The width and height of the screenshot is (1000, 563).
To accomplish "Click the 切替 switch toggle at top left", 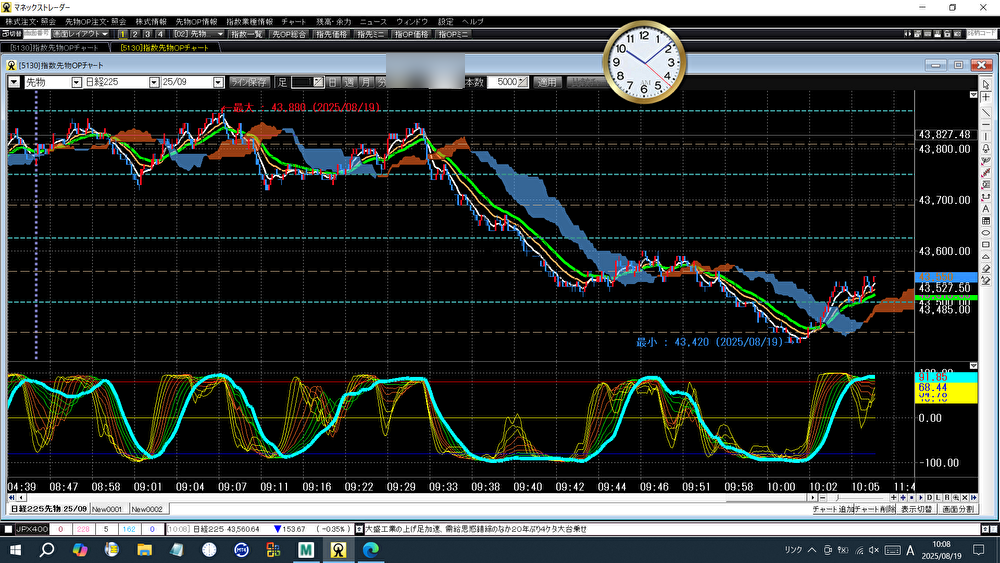I will click(x=11, y=34).
